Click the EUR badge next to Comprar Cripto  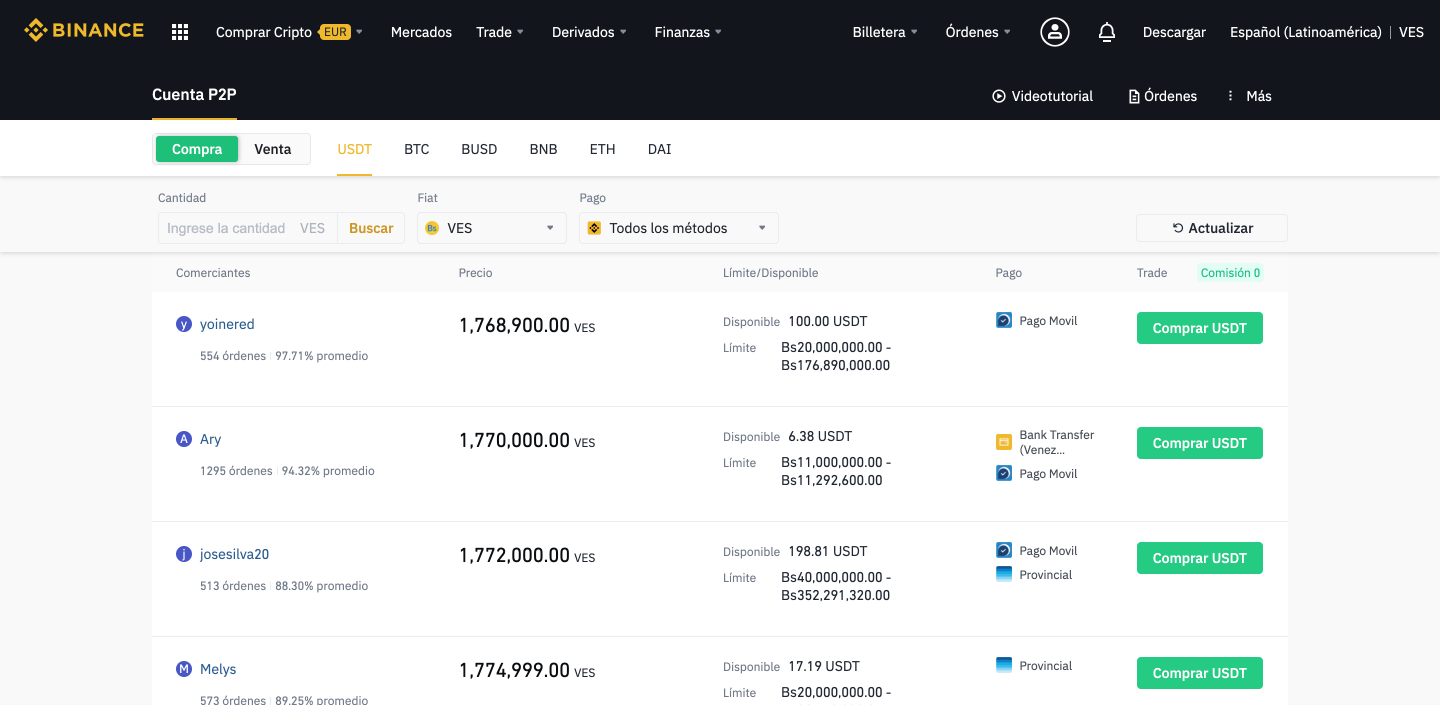[x=335, y=32]
